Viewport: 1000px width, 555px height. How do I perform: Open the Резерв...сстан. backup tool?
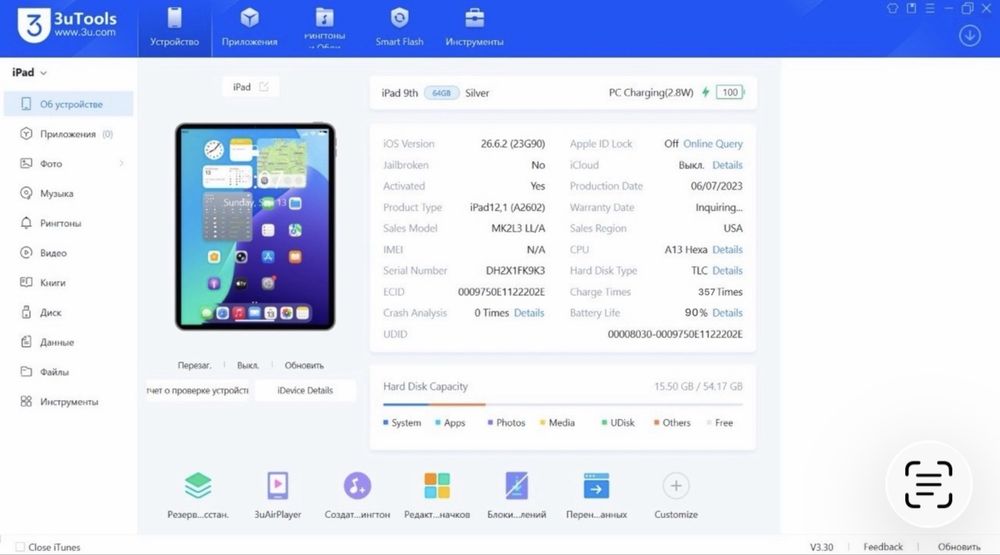point(198,495)
